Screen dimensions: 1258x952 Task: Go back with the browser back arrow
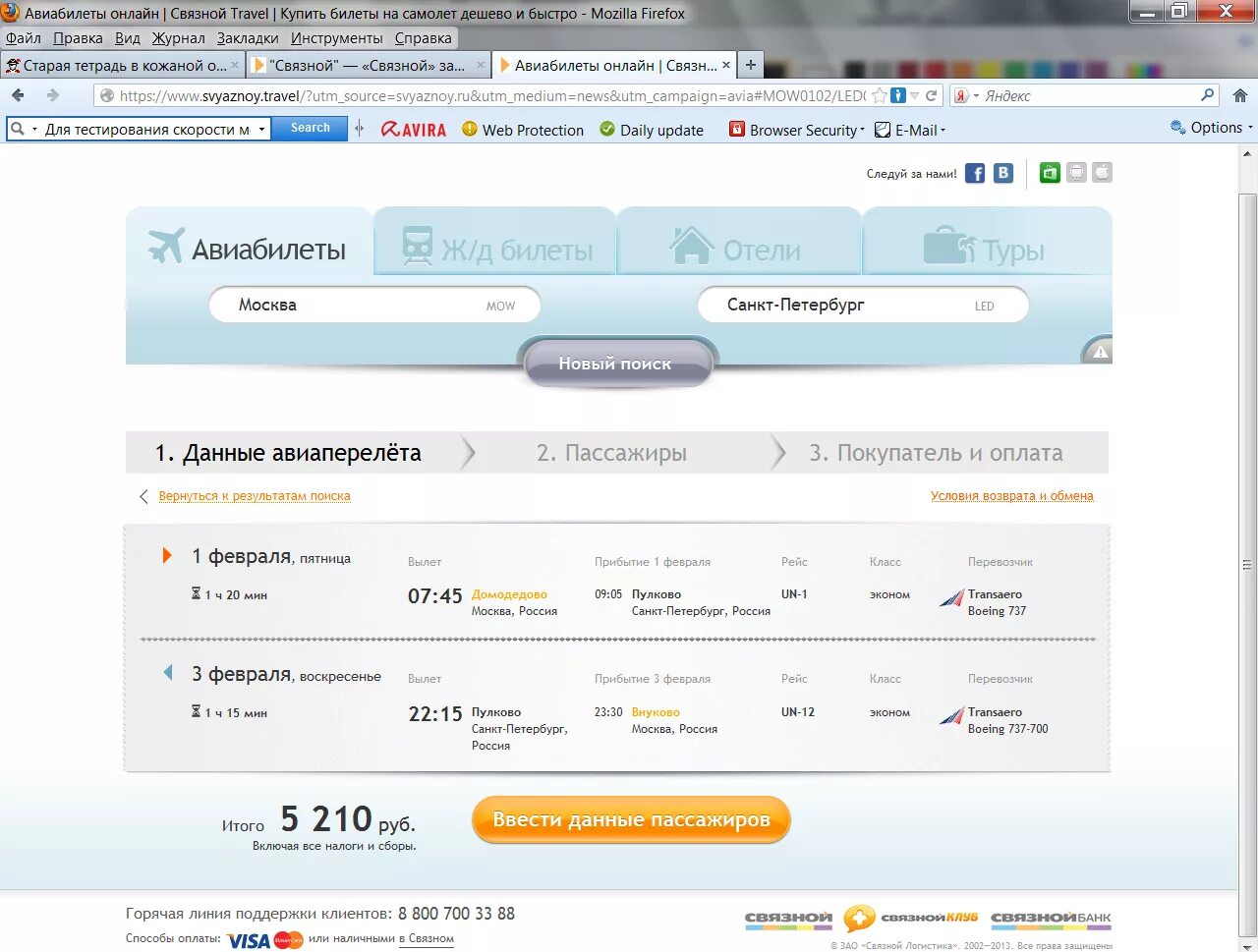point(19,95)
